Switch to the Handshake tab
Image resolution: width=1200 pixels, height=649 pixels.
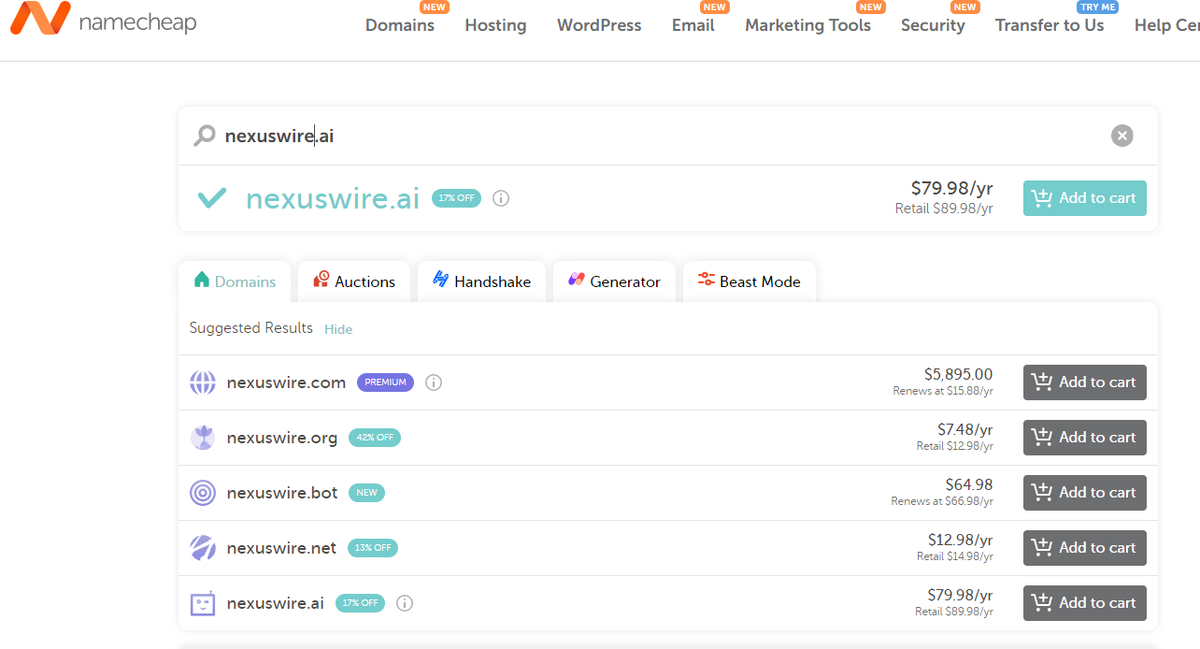pyautogui.click(x=481, y=281)
